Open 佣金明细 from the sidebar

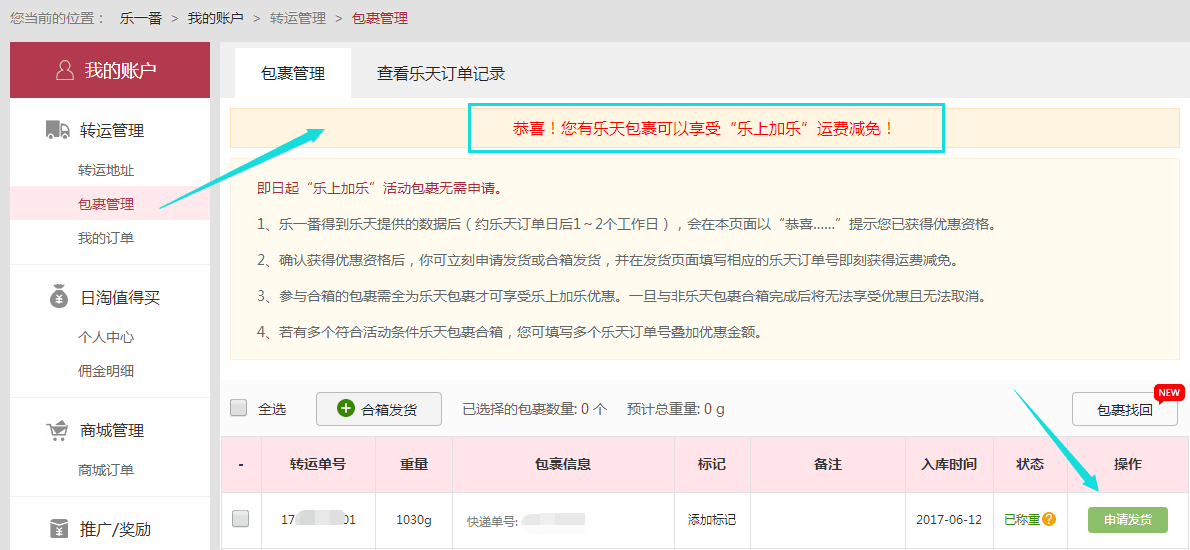(x=106, y=371)
